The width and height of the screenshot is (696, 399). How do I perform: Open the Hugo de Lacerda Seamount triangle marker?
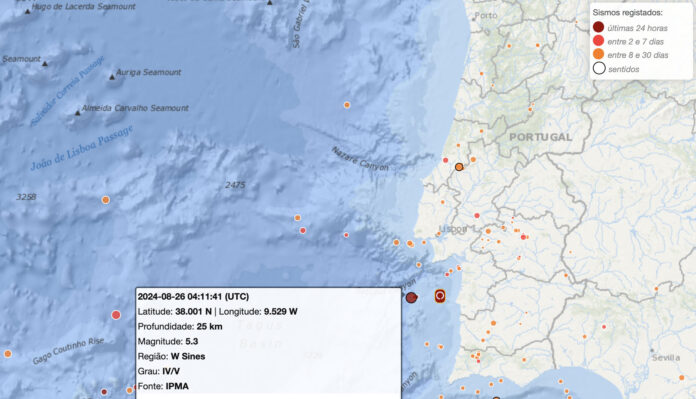[28, 11]
